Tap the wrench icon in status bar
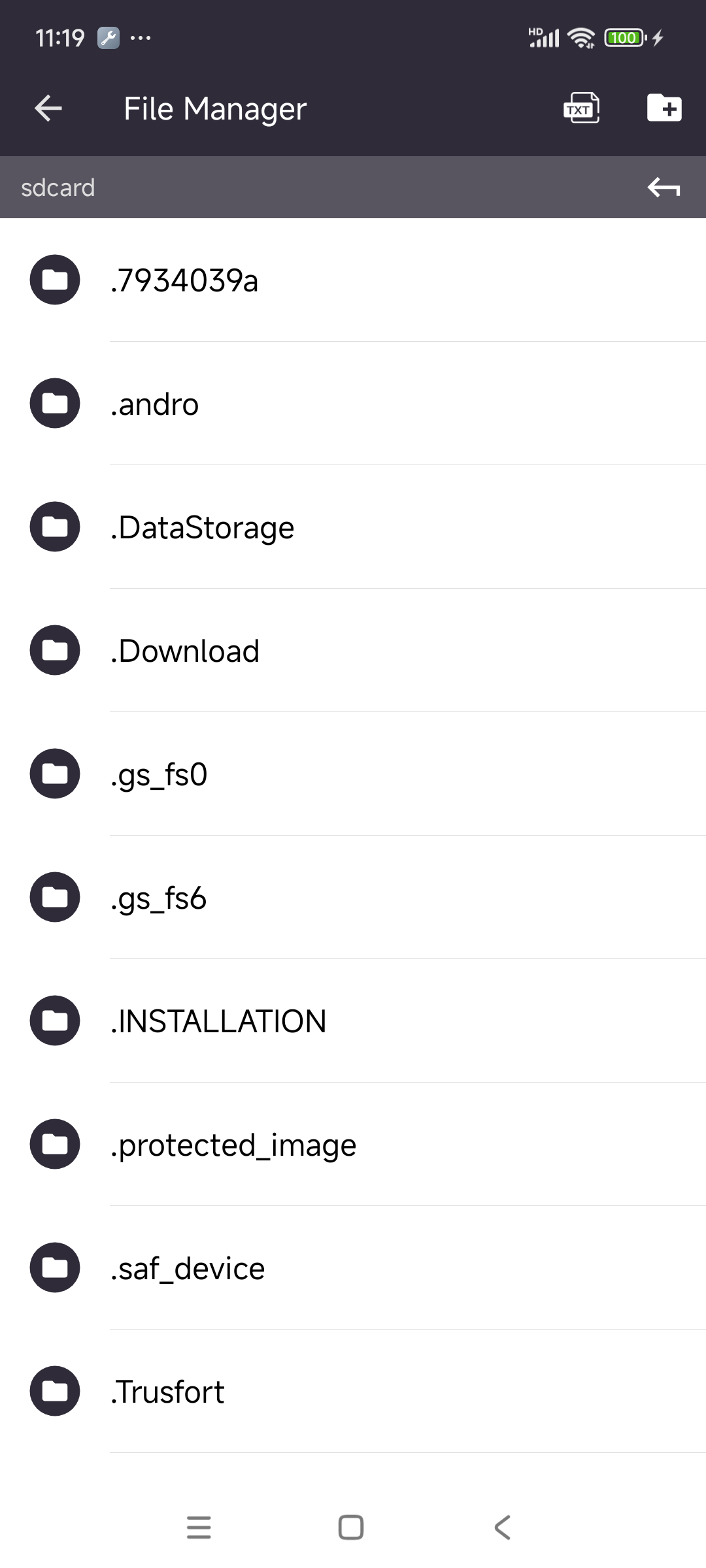The height and width of the screenshot is (1568, 706). pos(109,38)
